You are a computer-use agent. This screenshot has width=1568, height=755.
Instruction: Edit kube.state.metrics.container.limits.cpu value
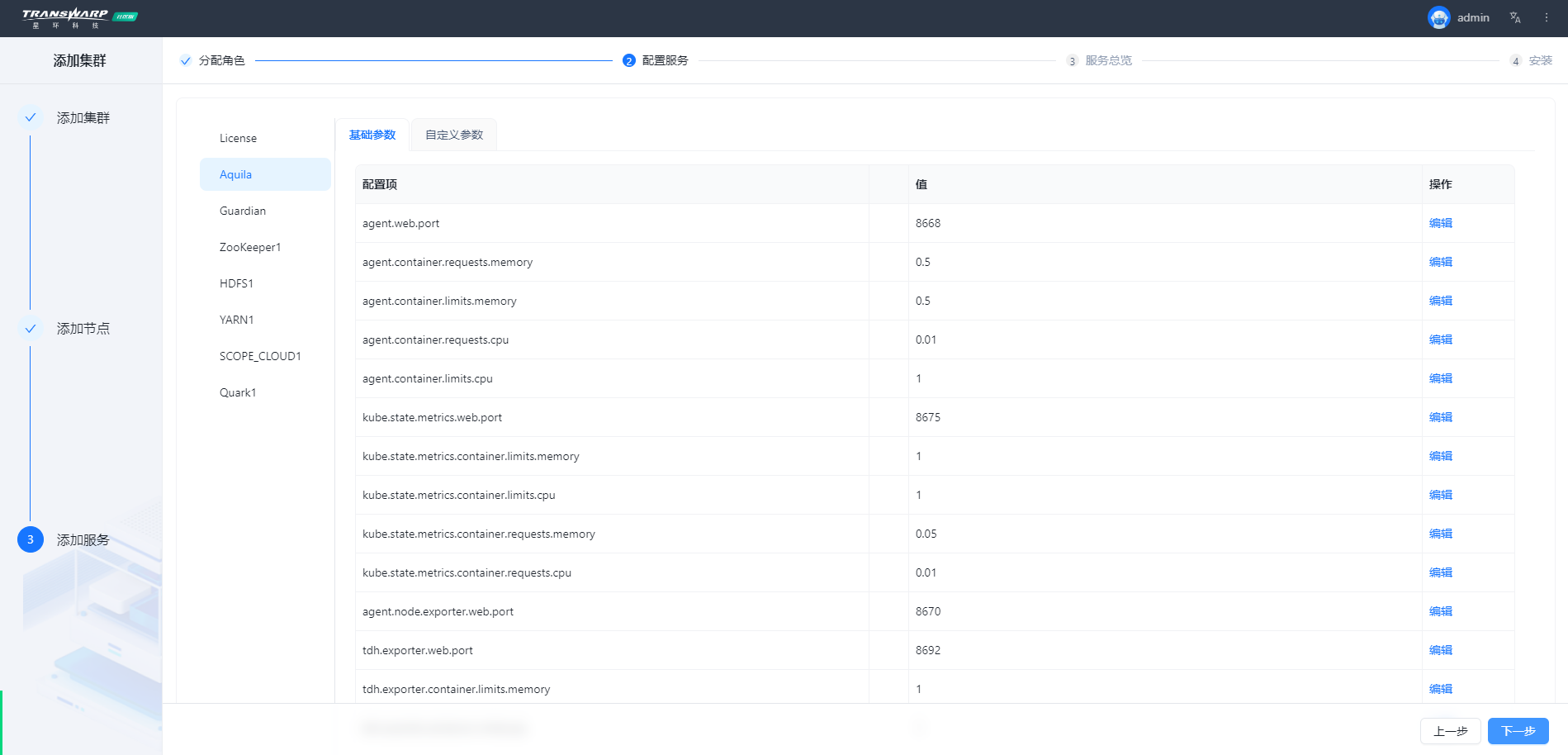click(x=1441, y=495)
